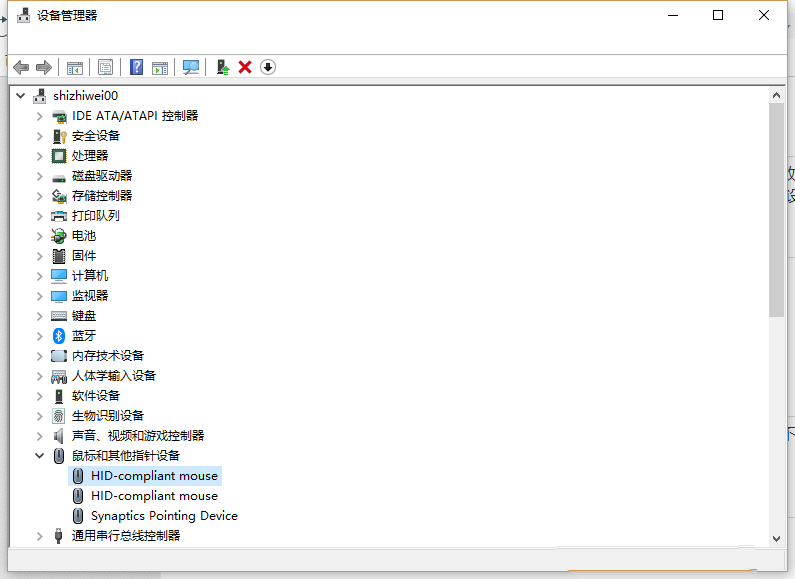
Task: Expand the 磁盘驱动器 node
Action: pyautogui.click(x=40, y=176)
